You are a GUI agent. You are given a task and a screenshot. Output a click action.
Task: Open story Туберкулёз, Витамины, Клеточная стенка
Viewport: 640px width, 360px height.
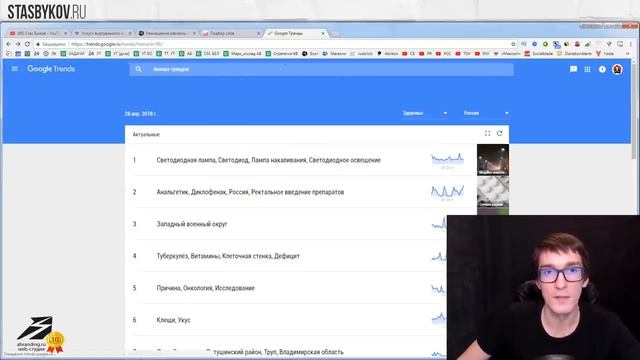(x=228, y=256)
